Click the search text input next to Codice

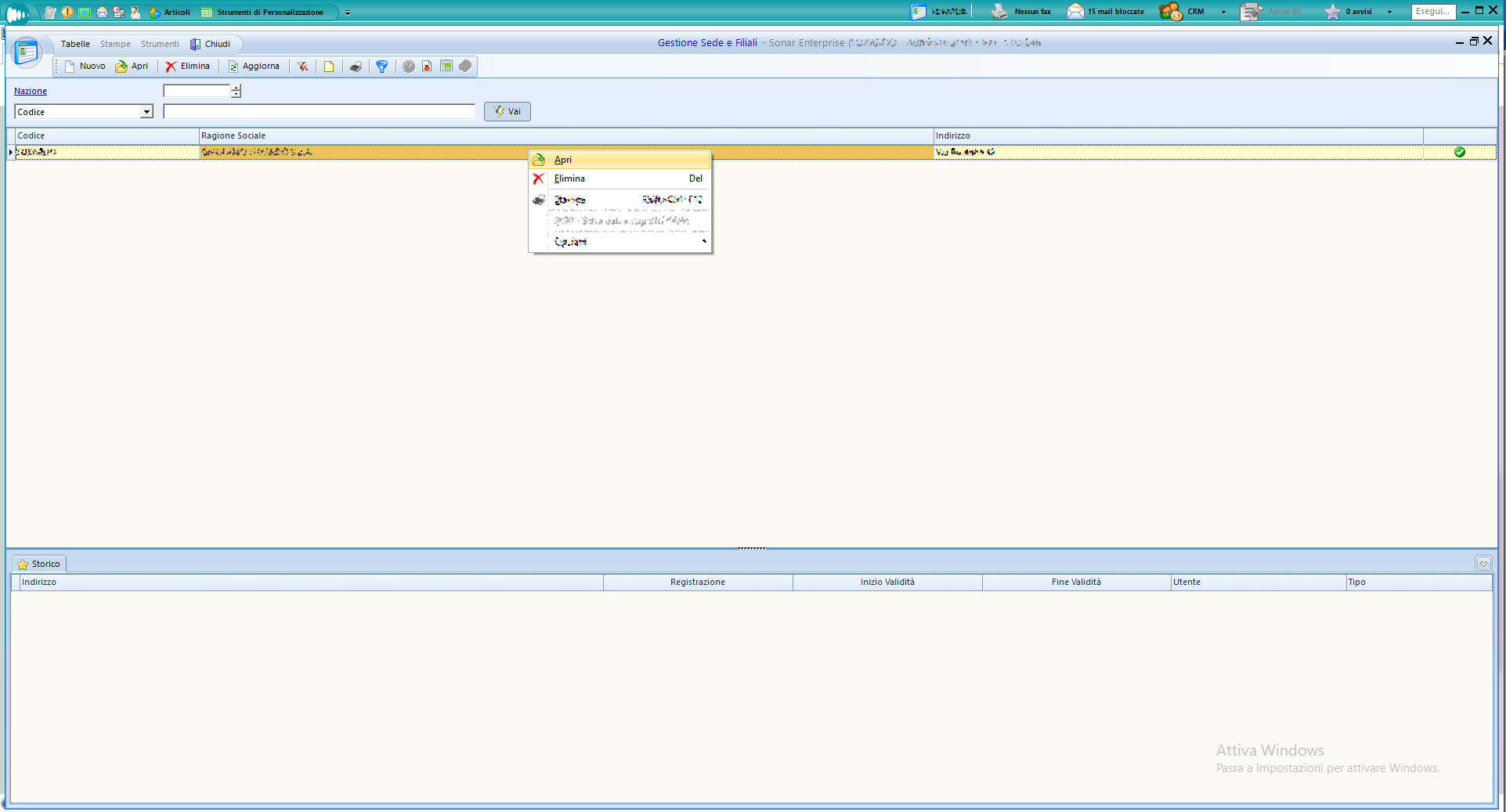pos(319,112)
